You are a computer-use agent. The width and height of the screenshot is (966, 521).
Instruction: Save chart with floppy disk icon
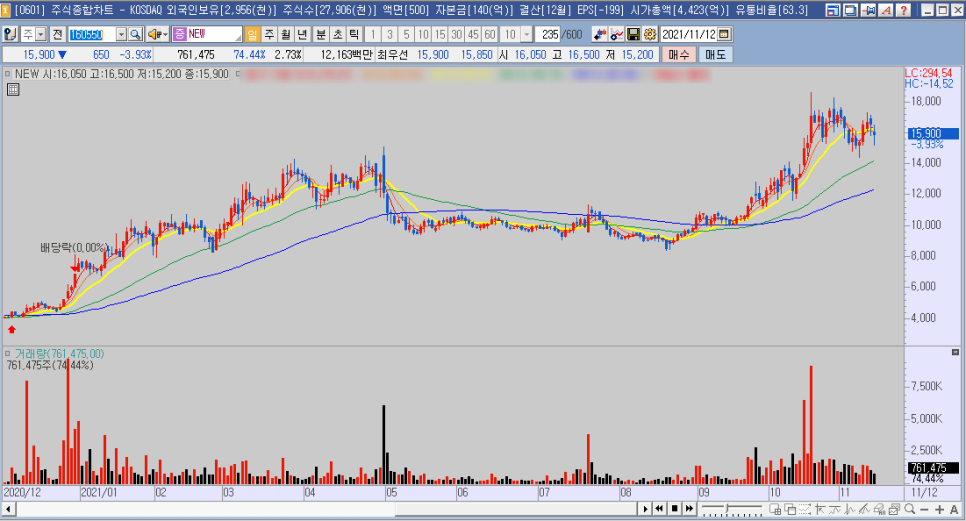pyautogui.click(x=633, y=34)
